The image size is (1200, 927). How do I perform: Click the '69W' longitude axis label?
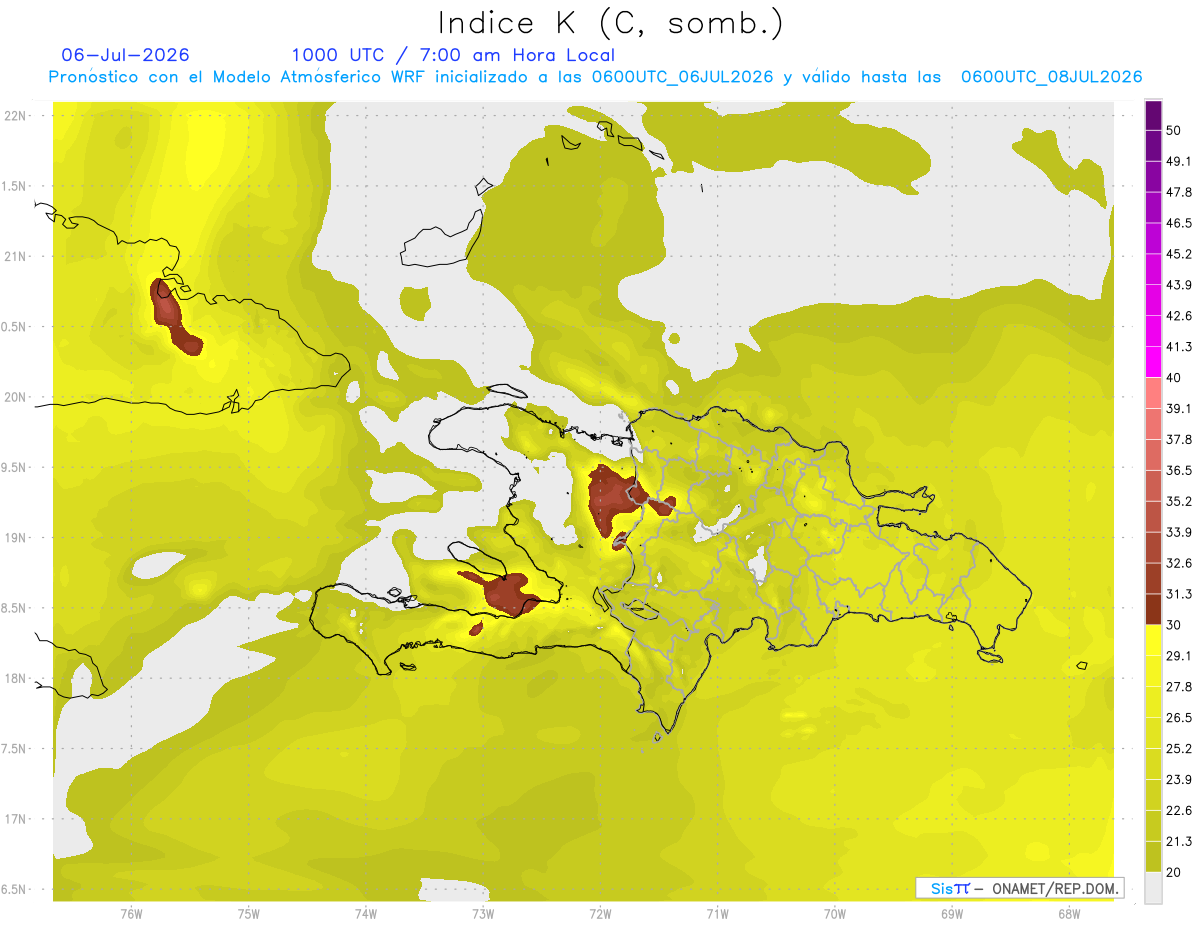click(x=952, y=914)
